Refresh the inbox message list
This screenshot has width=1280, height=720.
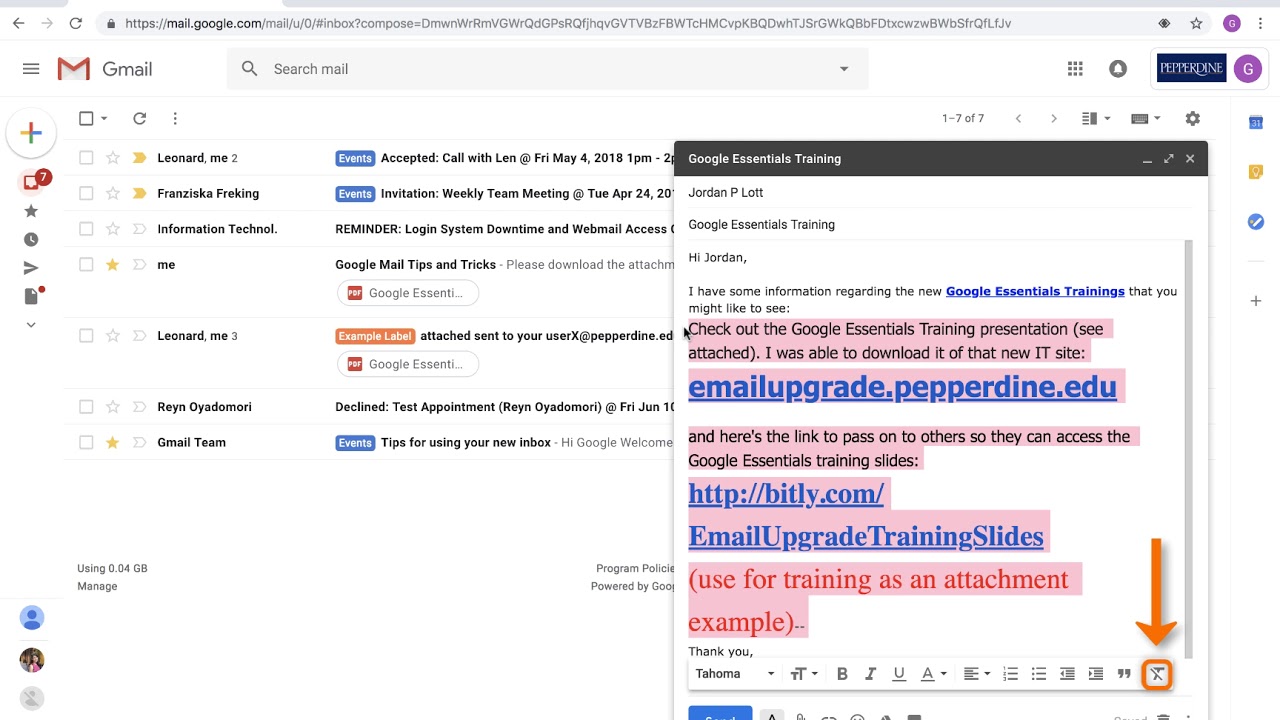tap(140, 118)
